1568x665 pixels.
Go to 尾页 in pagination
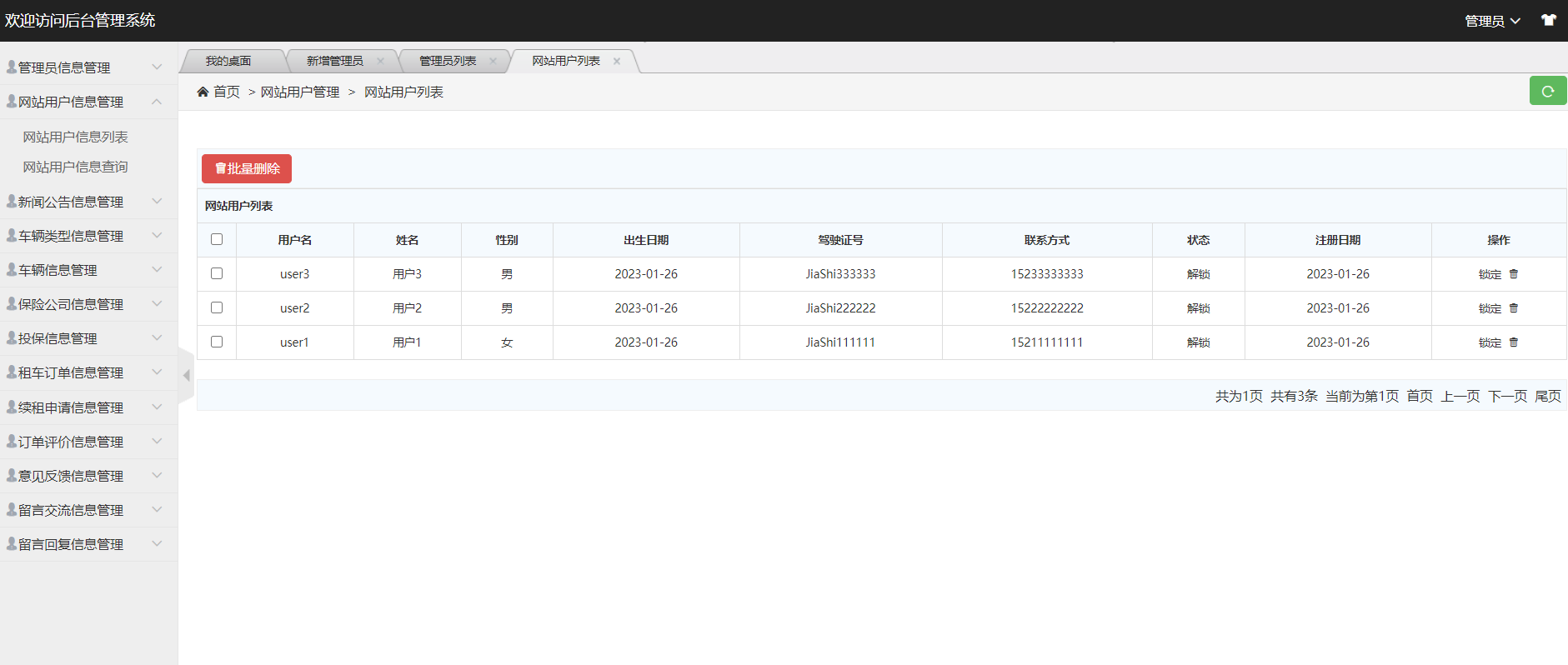click(x=1548, y=396)
